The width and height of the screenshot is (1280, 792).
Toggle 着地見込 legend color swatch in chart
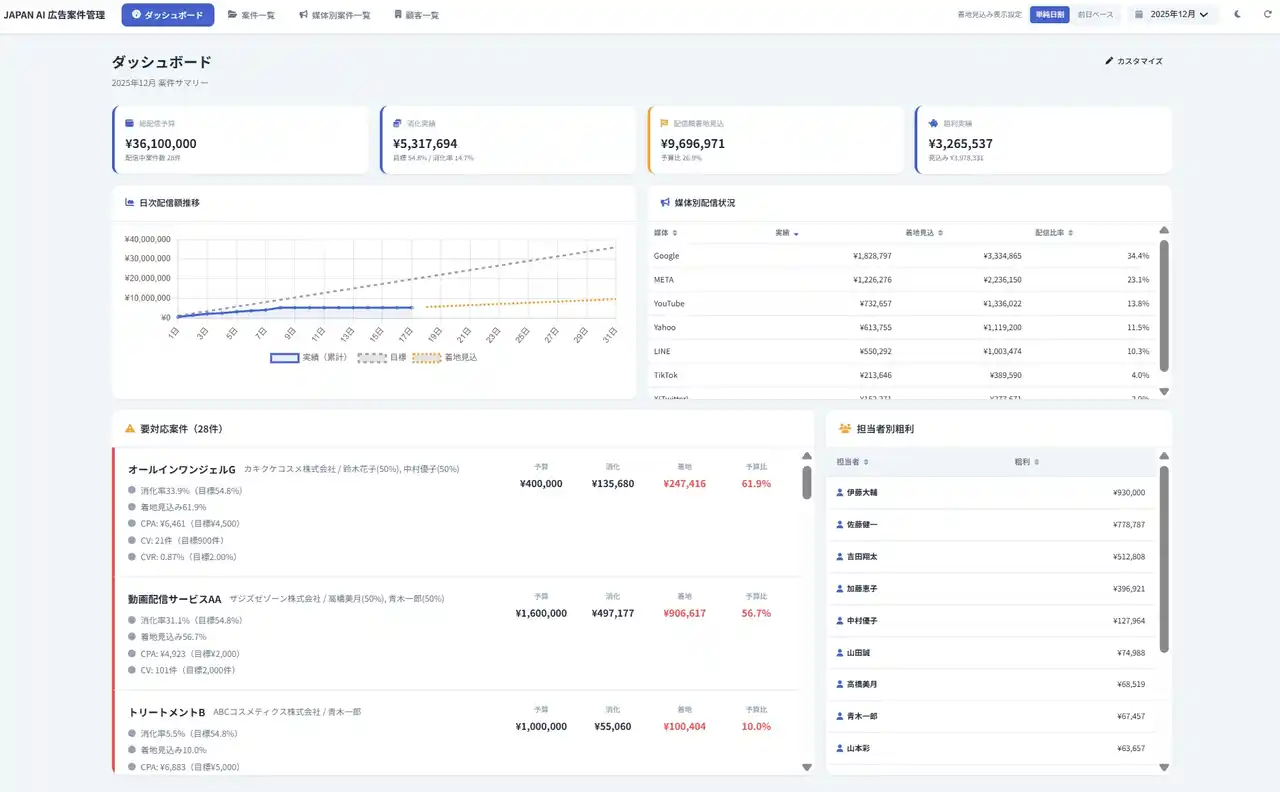click(x=426, y=357)
